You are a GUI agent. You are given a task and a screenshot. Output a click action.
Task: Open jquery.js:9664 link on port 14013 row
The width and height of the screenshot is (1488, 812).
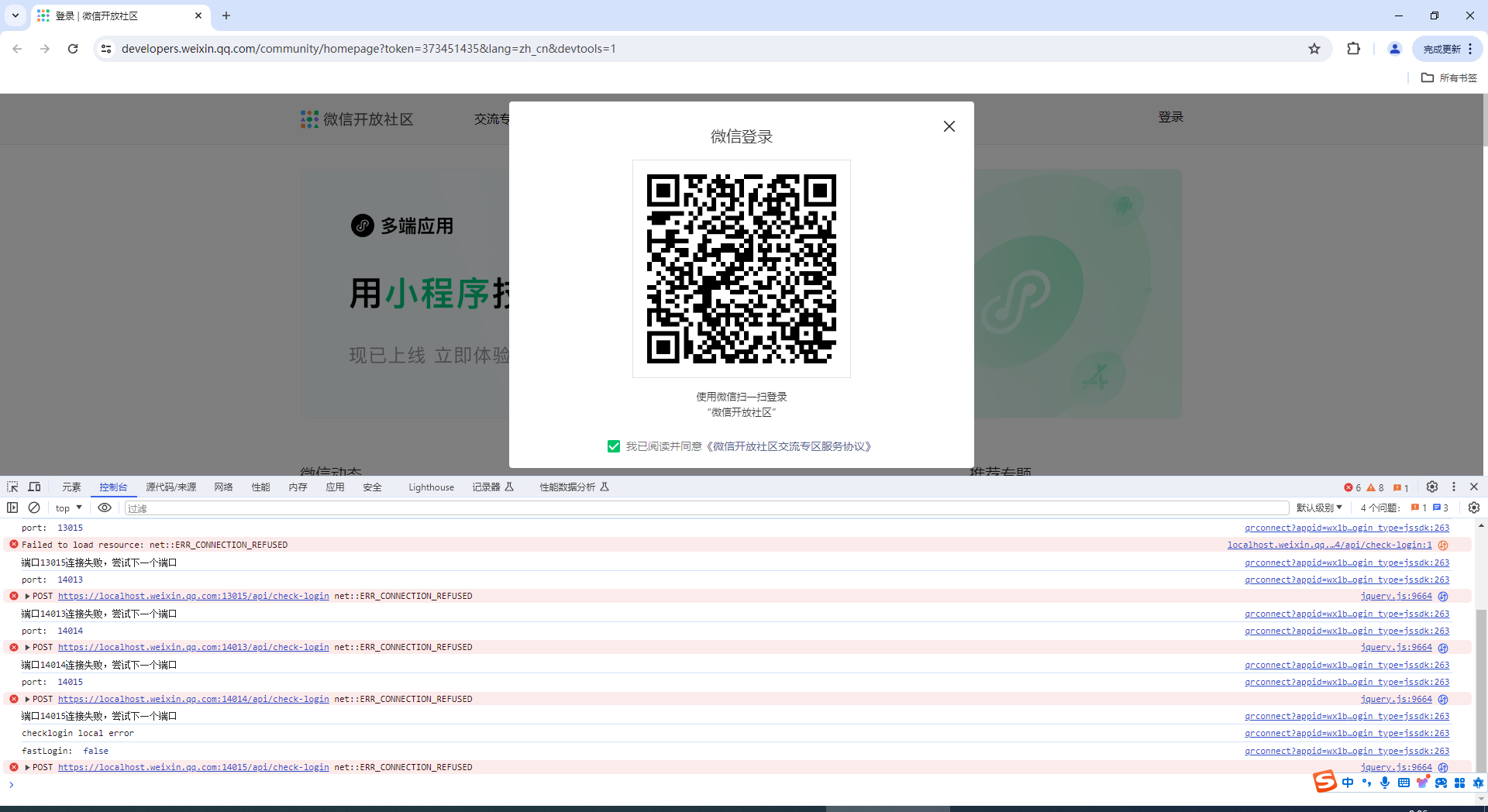pyautogui.click(x=1396, y=647)
